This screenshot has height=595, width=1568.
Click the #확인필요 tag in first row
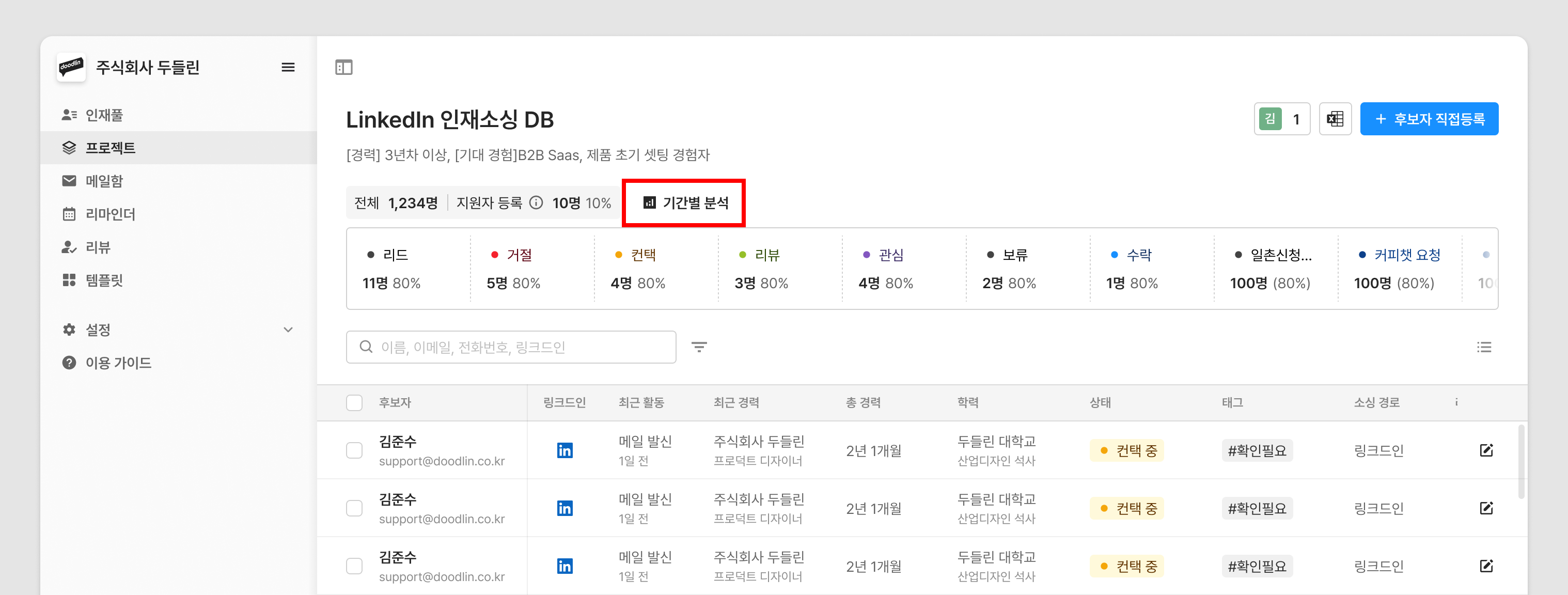(1257, 451)
